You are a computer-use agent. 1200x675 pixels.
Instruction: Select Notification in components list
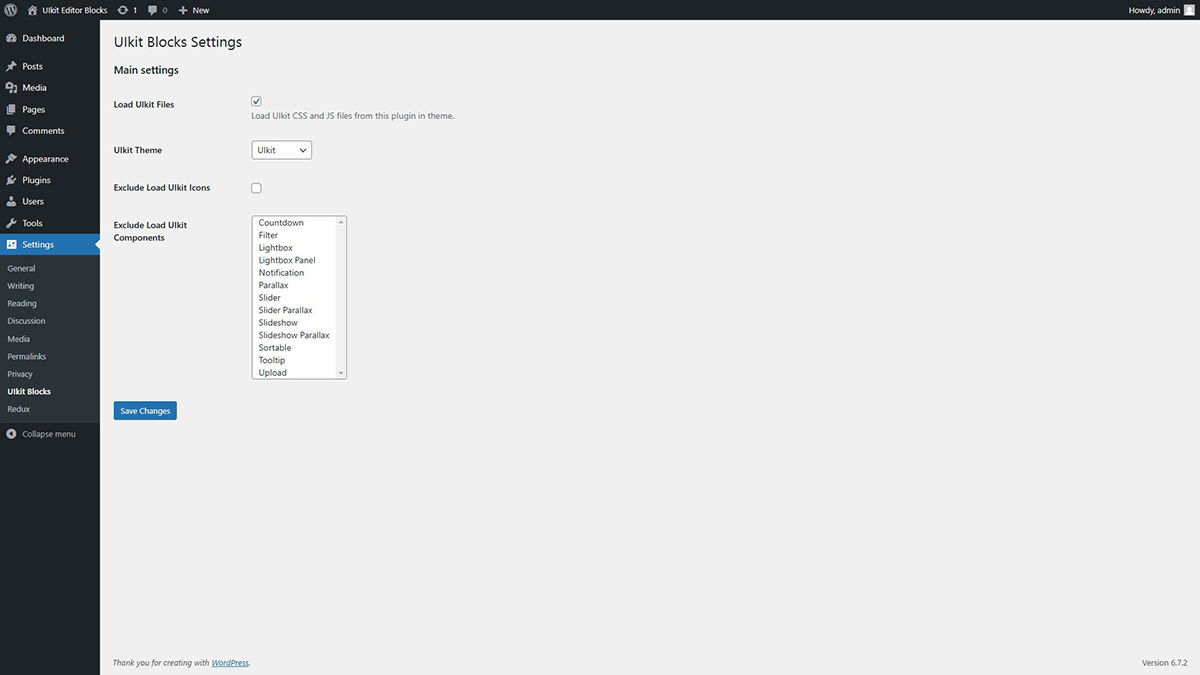pyautogui.click(x=295, y=273)
